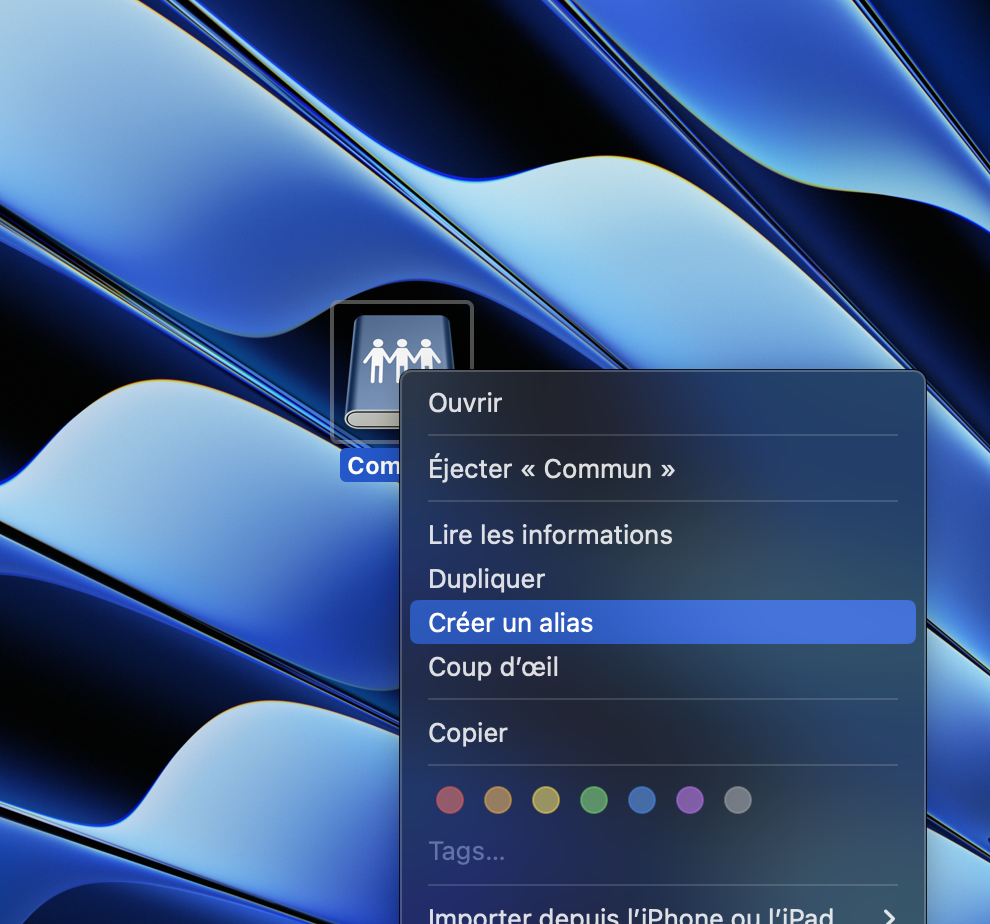Choose Dupliquer in the context menu
The width and height of the screenshot is (990, 924).
pos(662,579)
